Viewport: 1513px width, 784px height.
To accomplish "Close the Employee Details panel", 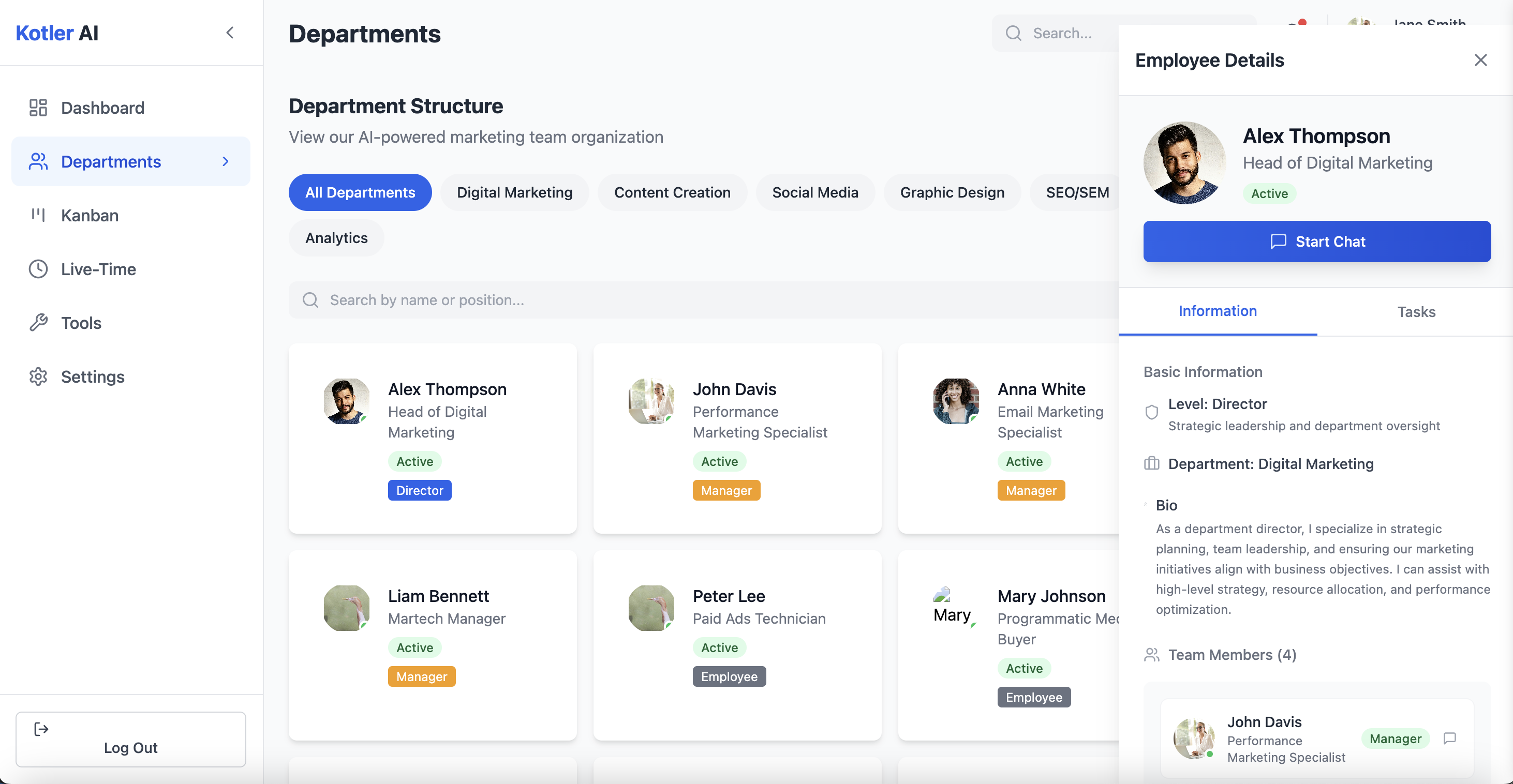I will [x=1480, y=60].
